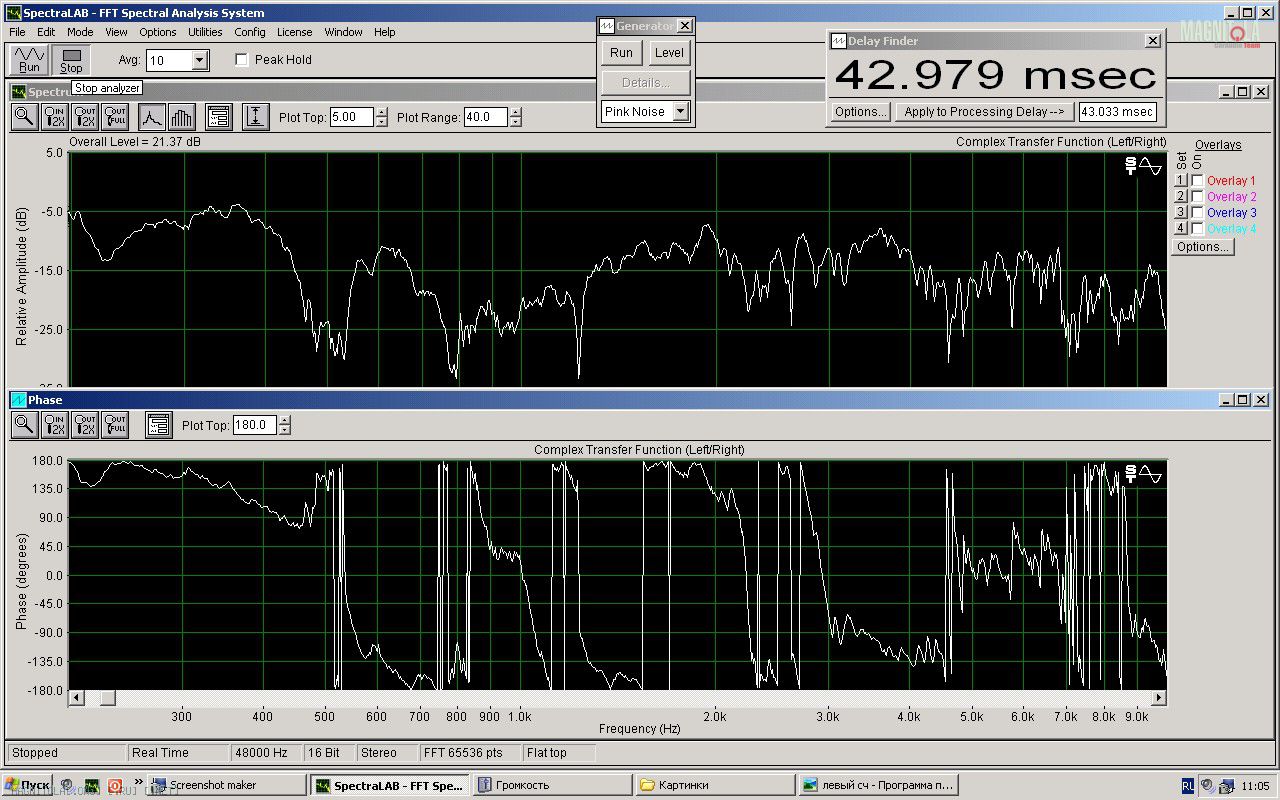Viewport: 1280px width, 800px height.
Task: Enable the Overlay 3 checkbox
Action: (x=1197, y=213)
